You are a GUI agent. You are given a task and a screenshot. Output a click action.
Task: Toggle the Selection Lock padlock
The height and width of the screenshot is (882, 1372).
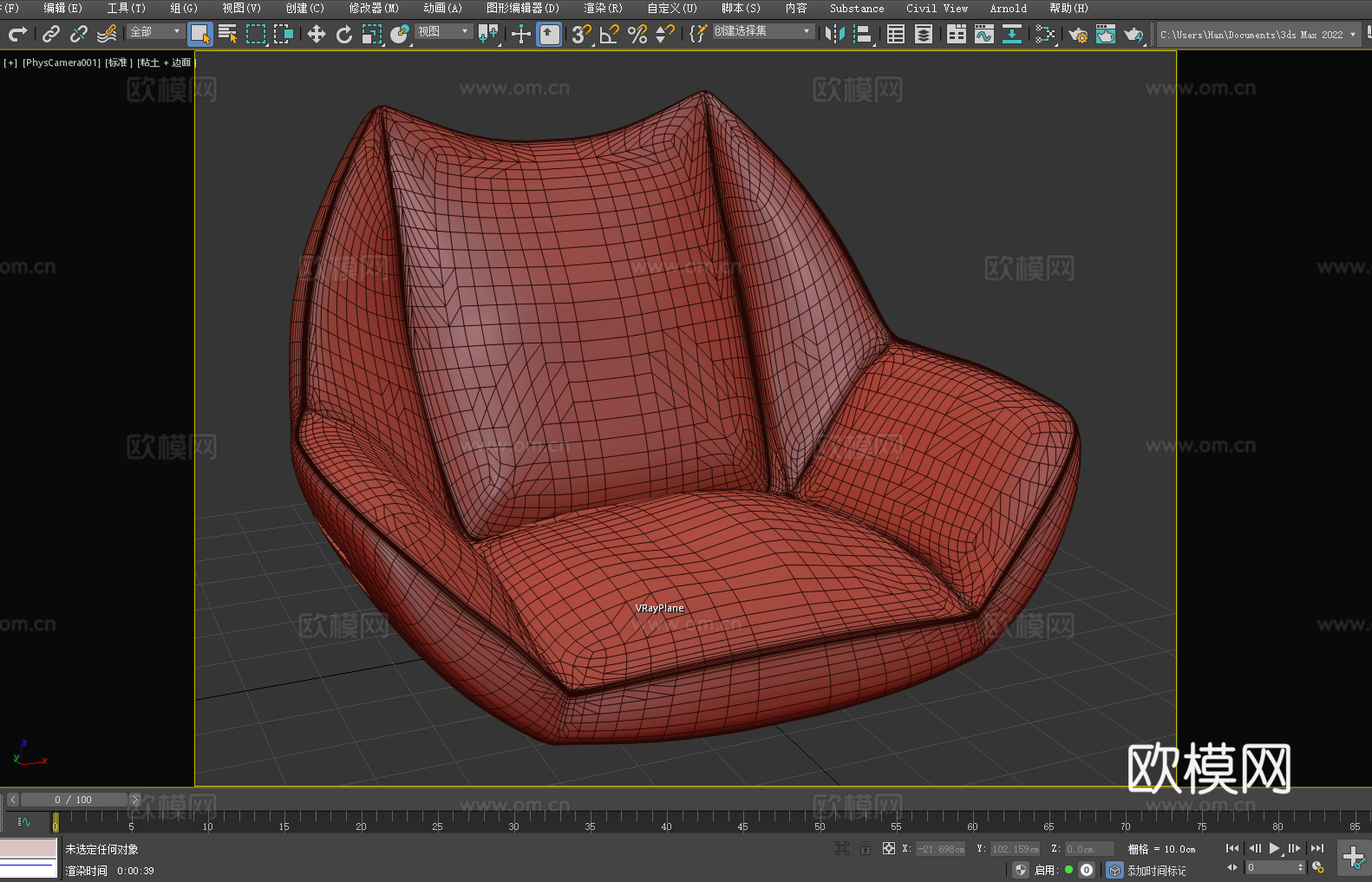point(866,848)
